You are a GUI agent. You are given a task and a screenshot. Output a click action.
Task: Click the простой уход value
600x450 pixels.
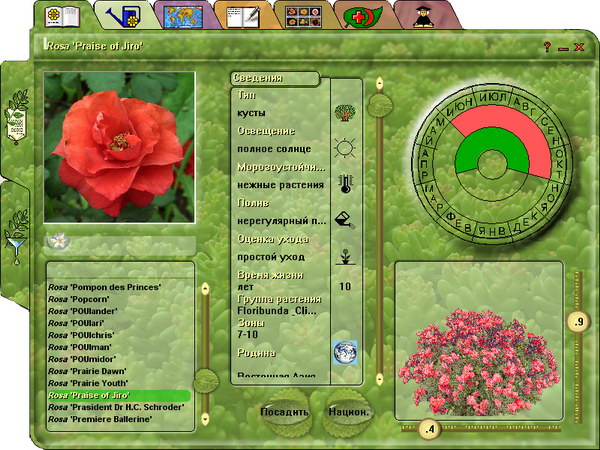point(271,257)
